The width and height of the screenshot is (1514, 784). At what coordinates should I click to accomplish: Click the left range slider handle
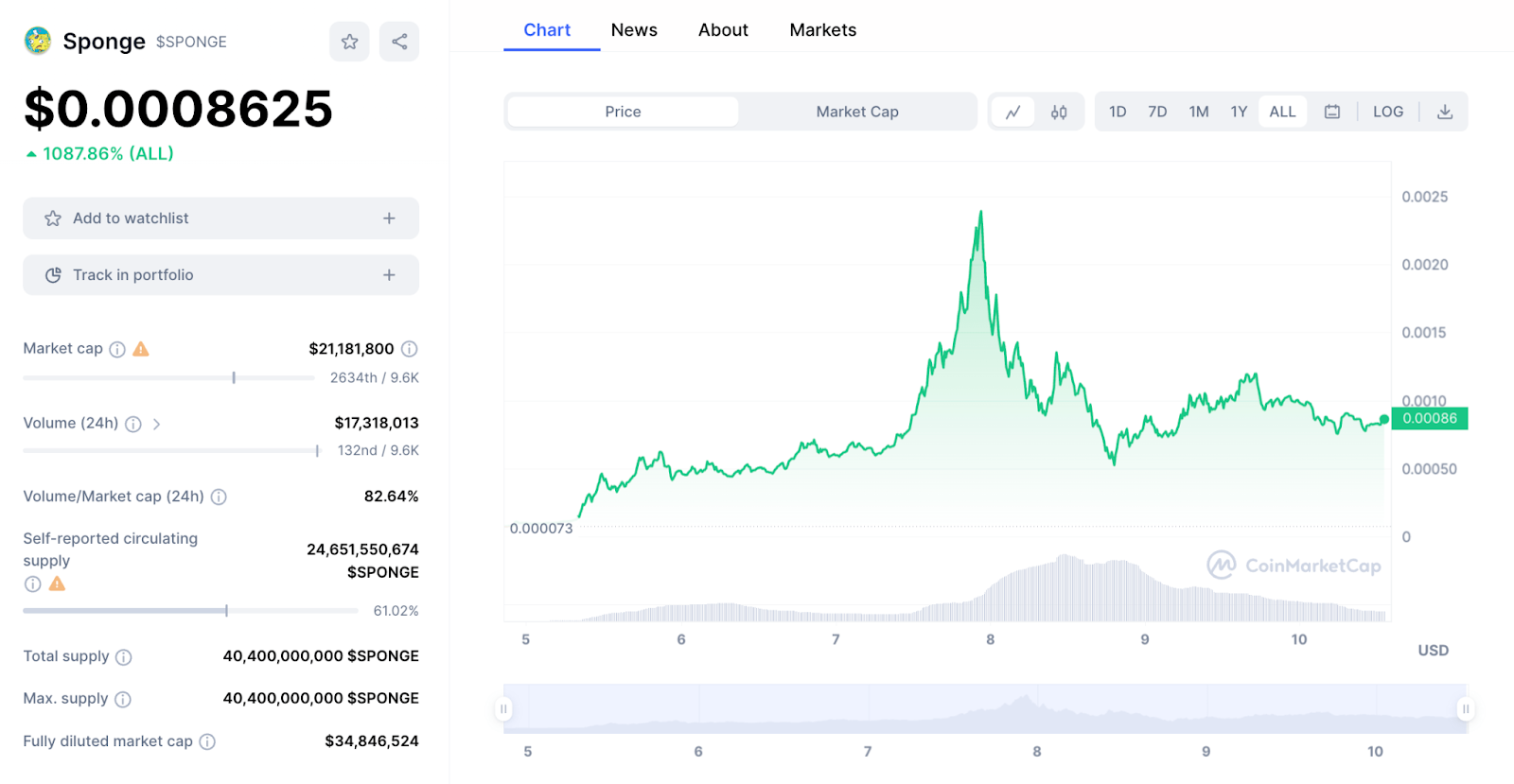pos(503,708)
